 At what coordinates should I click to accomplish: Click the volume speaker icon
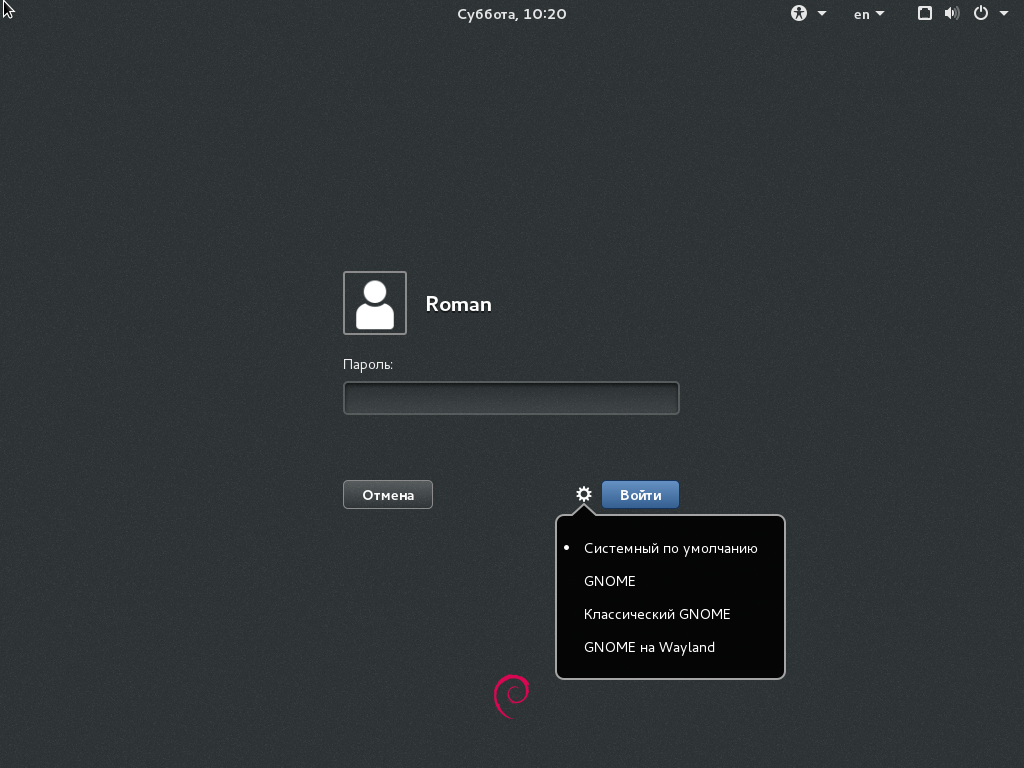coord(951,14)
